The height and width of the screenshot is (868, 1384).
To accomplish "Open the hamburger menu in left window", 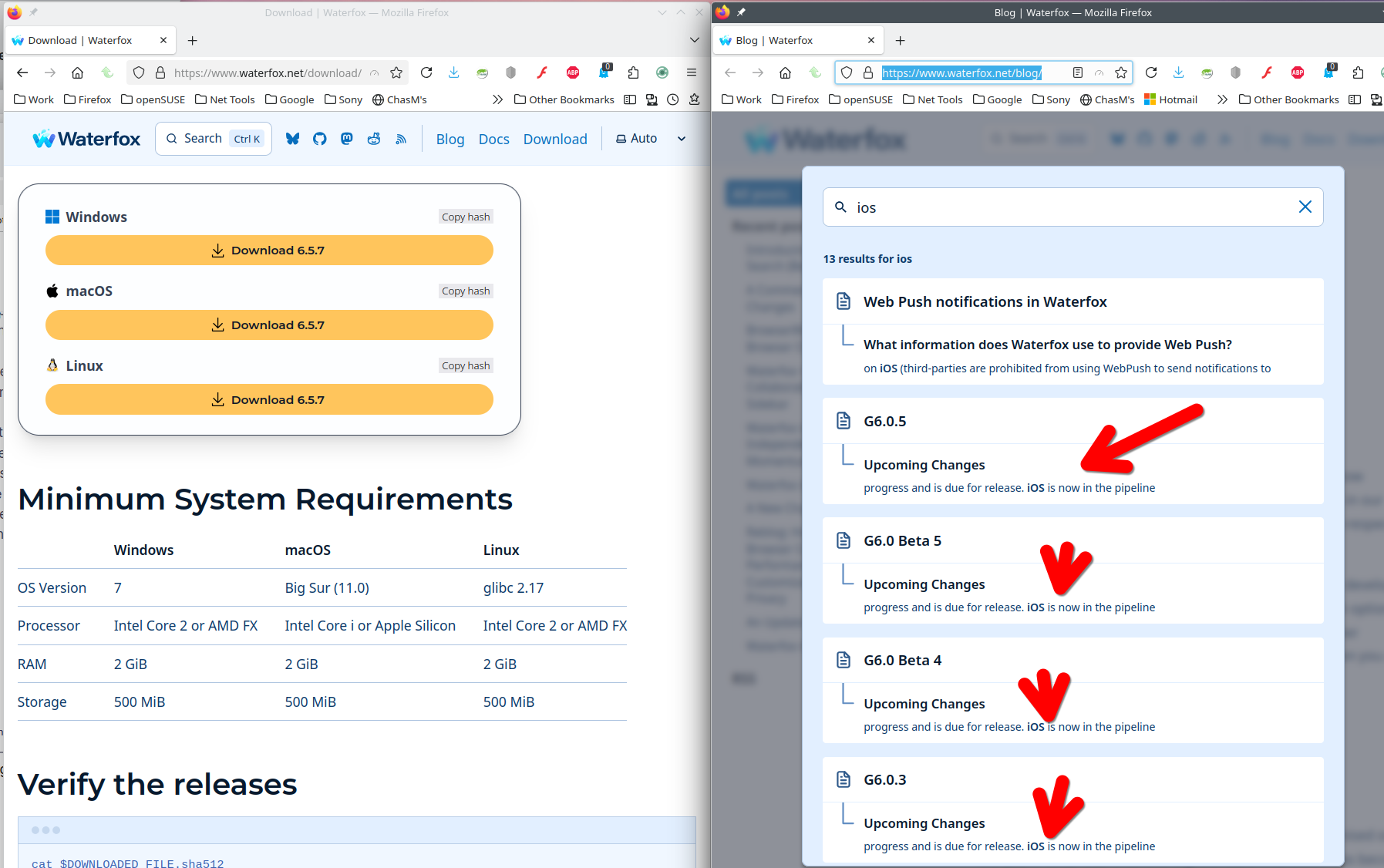I will pyautogui.click(x=692, y=72).
